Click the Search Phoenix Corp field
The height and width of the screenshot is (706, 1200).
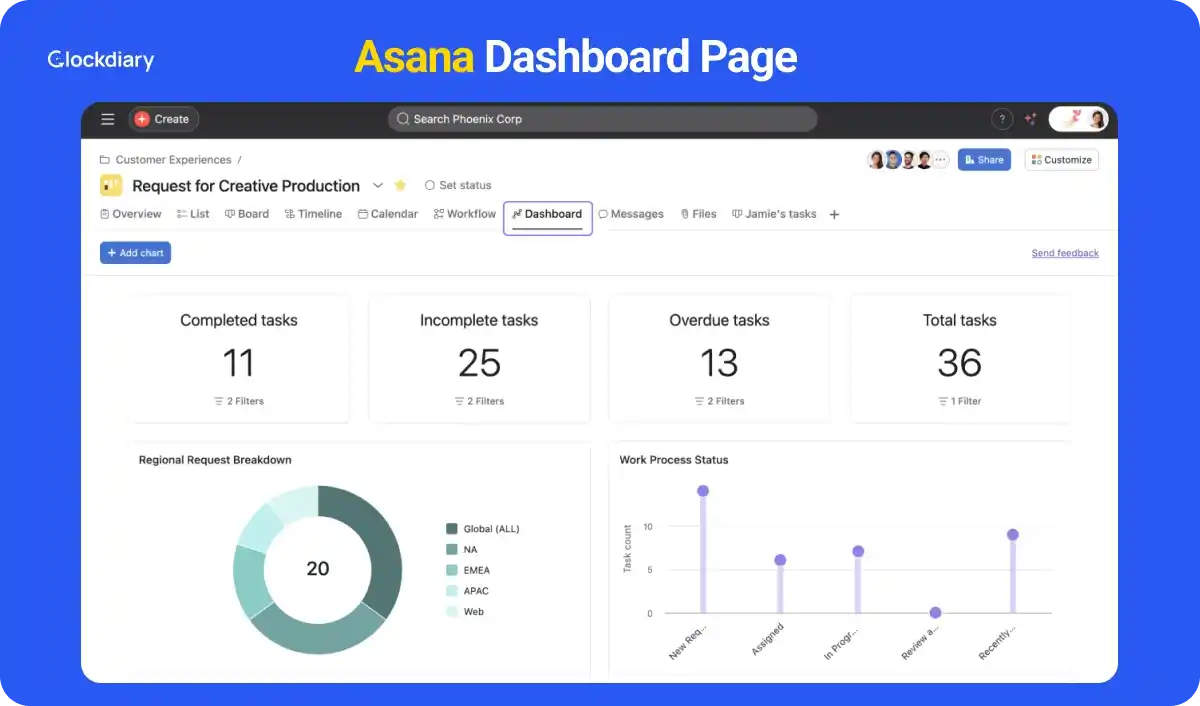click(x=602, y=119)
